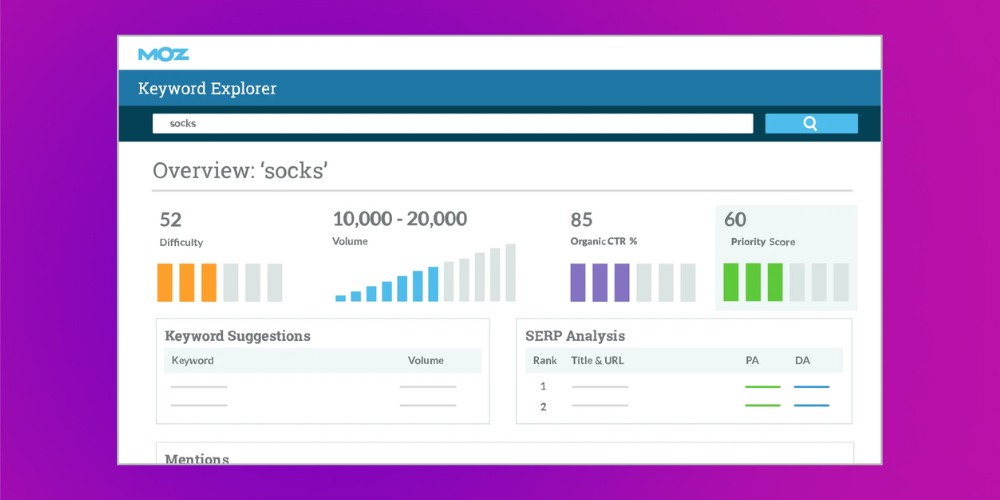Image resolution: width=1000 pixels, height=500 pixels.
Task: Open the Keyword Suggestions panel heading
Action: (x=237, y=336)
